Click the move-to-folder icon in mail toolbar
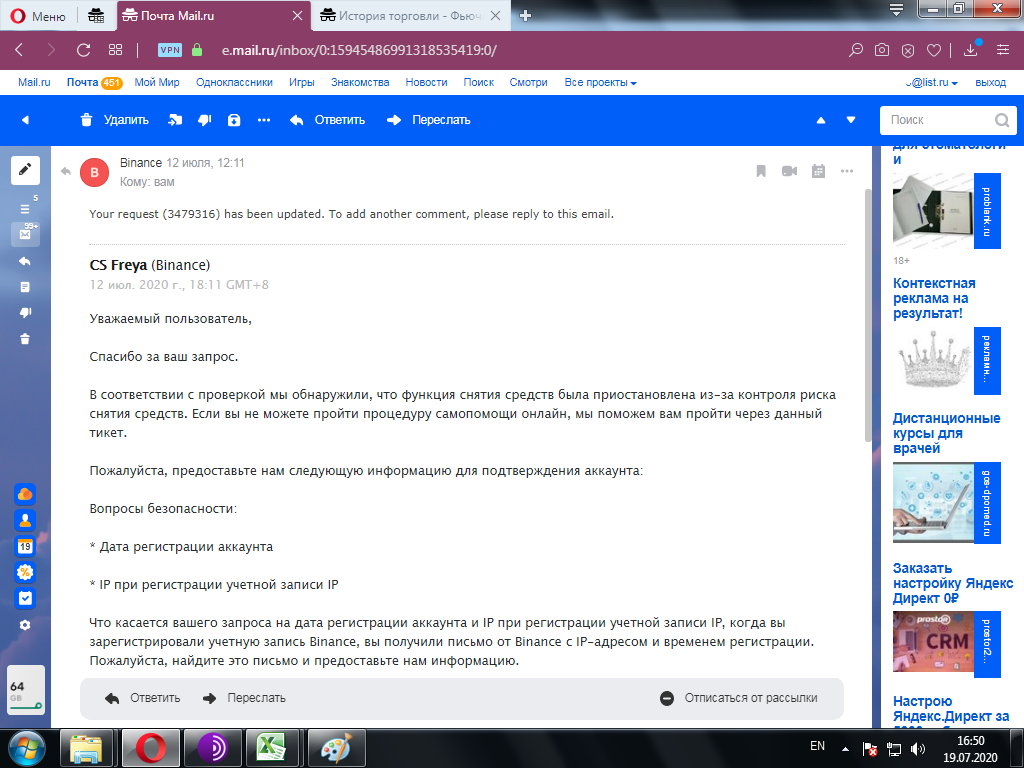Viewport: 1024px width, 768px height. coord(175,120)
